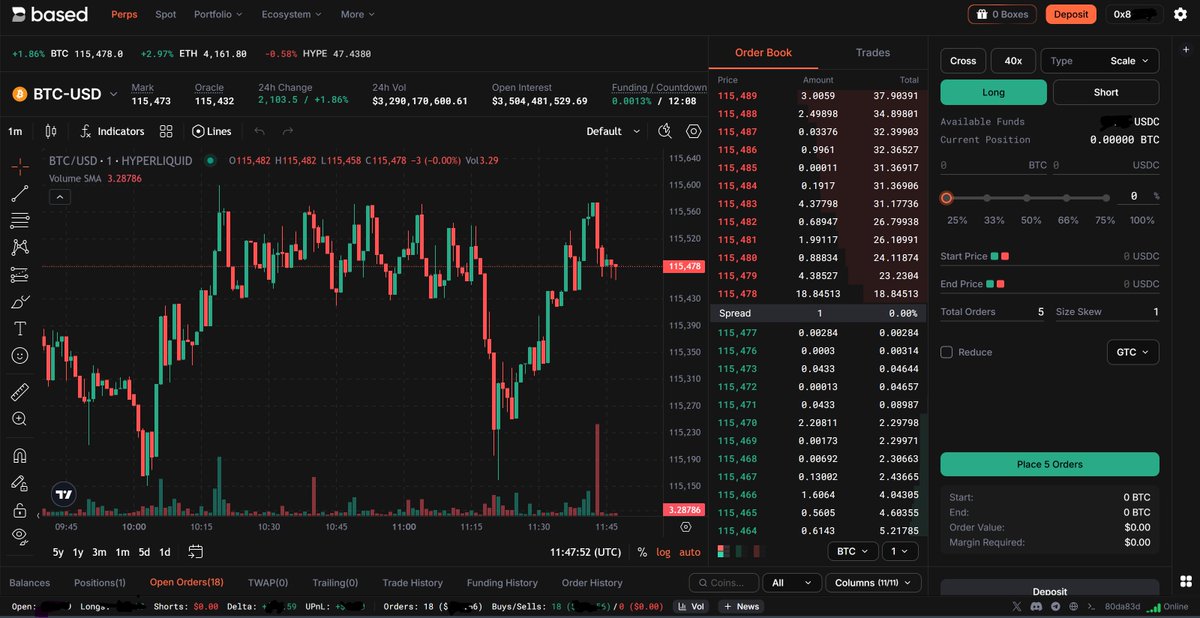Screen dimensions: 1200x618
Task: Redo last chart action
Action: (288, 131)
